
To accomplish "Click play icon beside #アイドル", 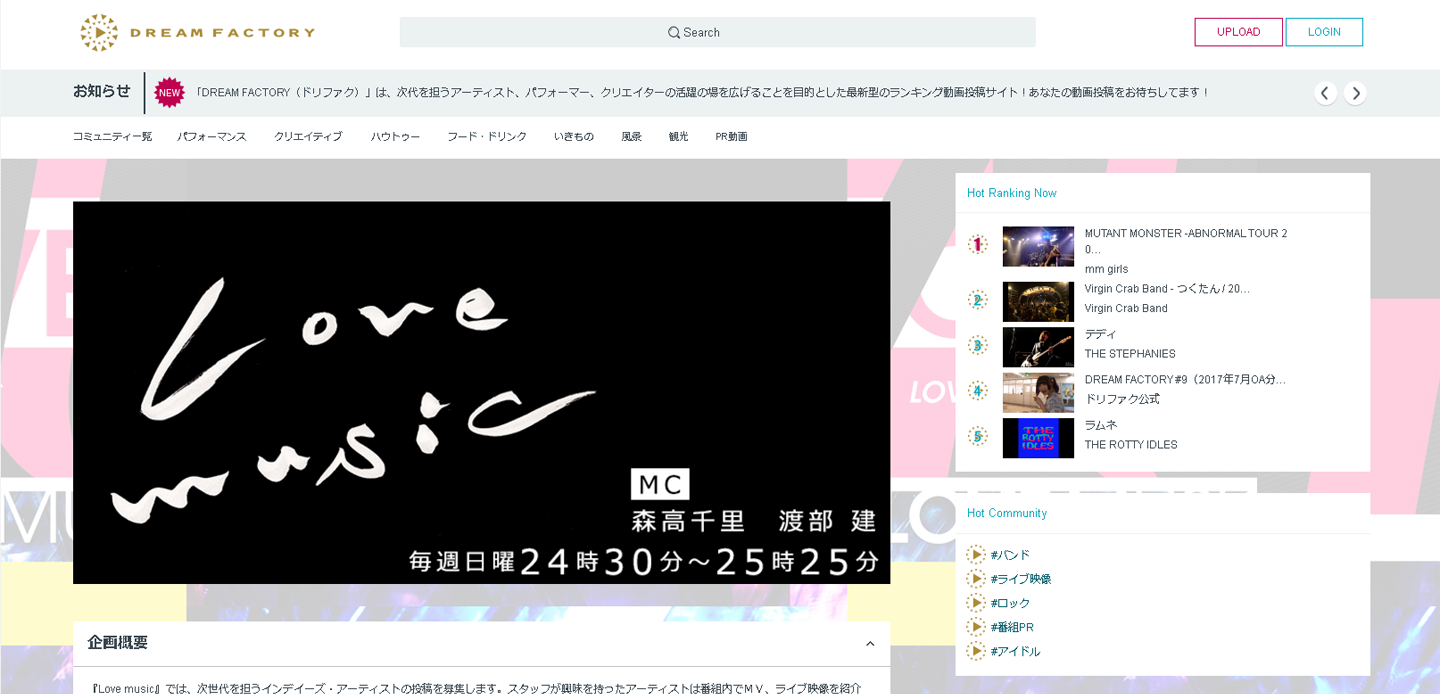I will 976,650.
